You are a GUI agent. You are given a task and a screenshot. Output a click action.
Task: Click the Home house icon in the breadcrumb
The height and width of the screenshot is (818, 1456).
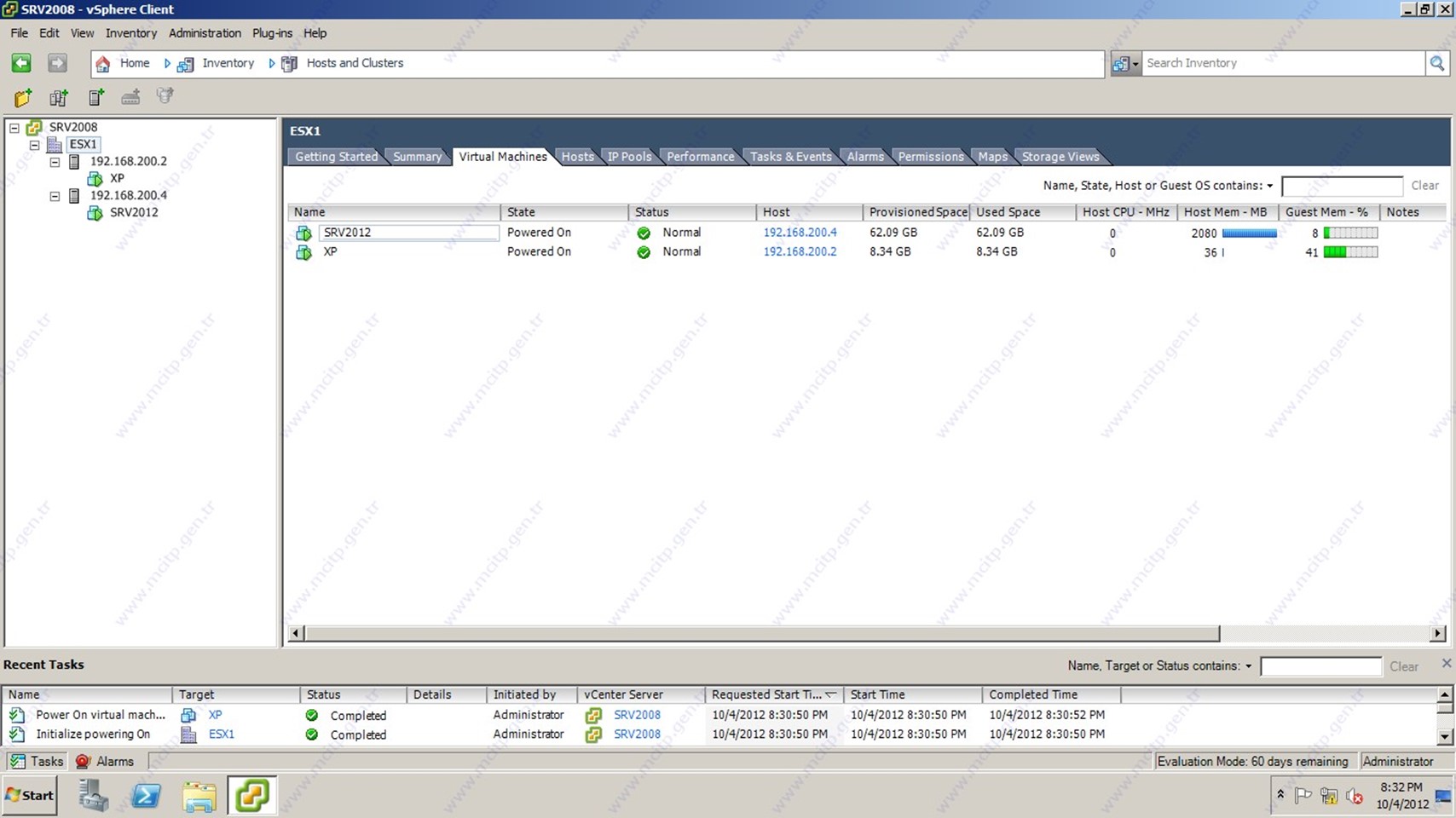click(103, 64)
